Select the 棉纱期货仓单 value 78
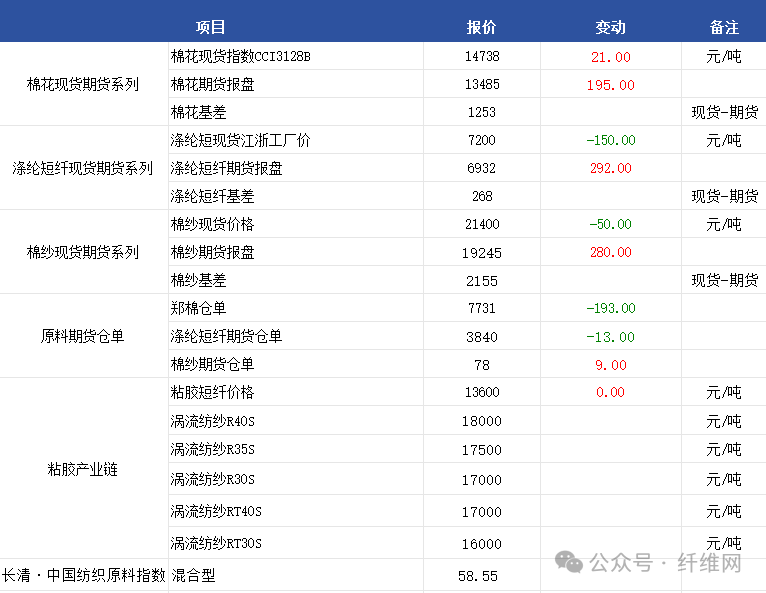Image resolution: width=766 pixels, height=593 pixels. [x=482, y=365]
